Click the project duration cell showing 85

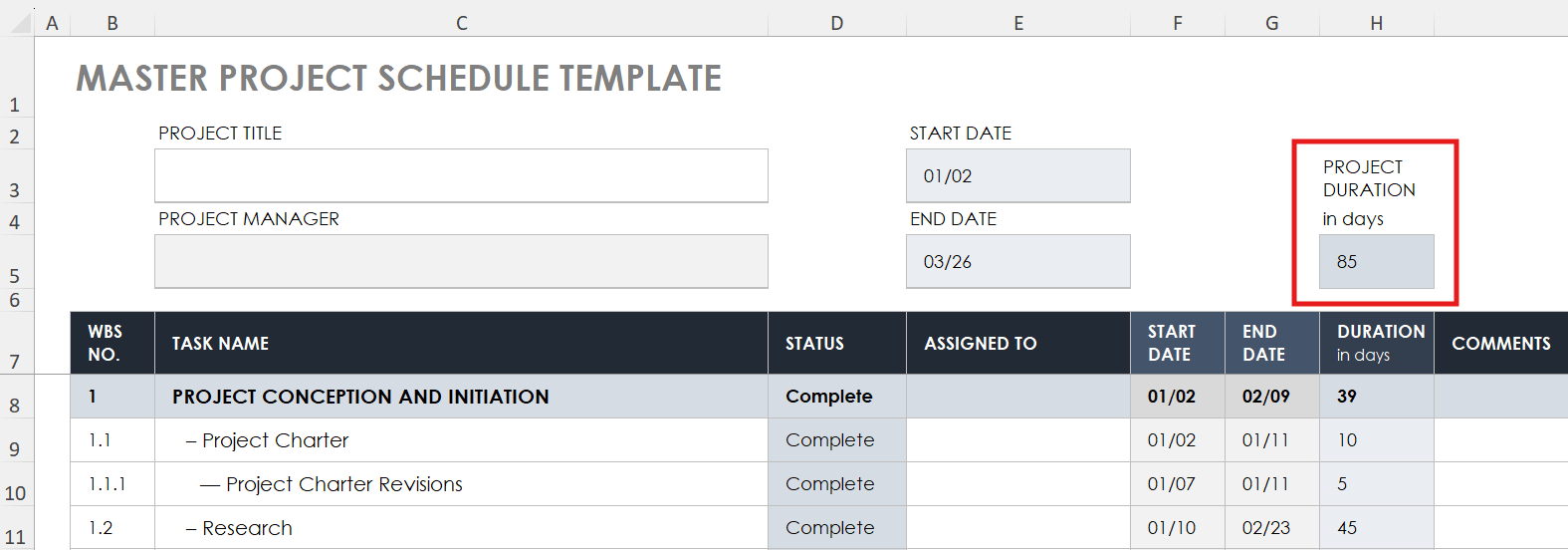tap(1376, 261)
